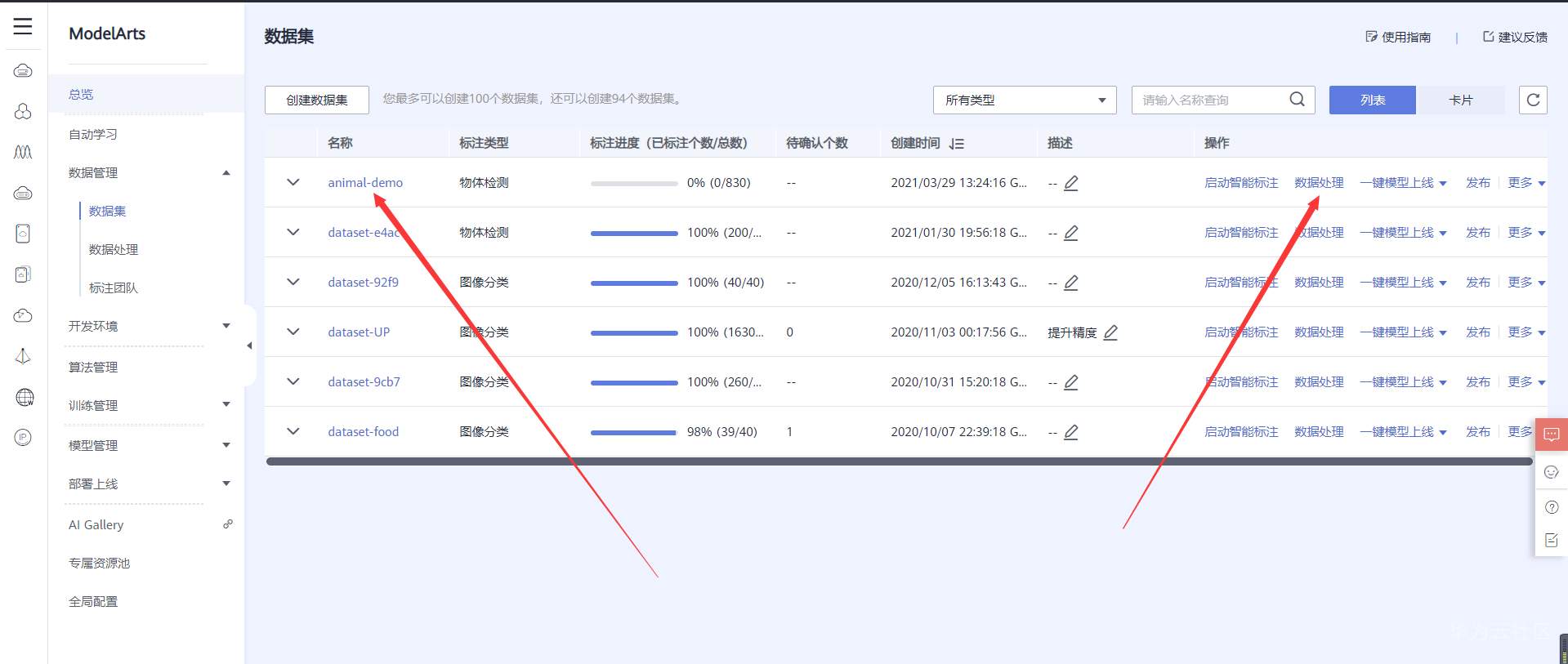Click the animal-demo 0% progress bar
This screenshot has width=1568, height=664.
coord(634,184)
